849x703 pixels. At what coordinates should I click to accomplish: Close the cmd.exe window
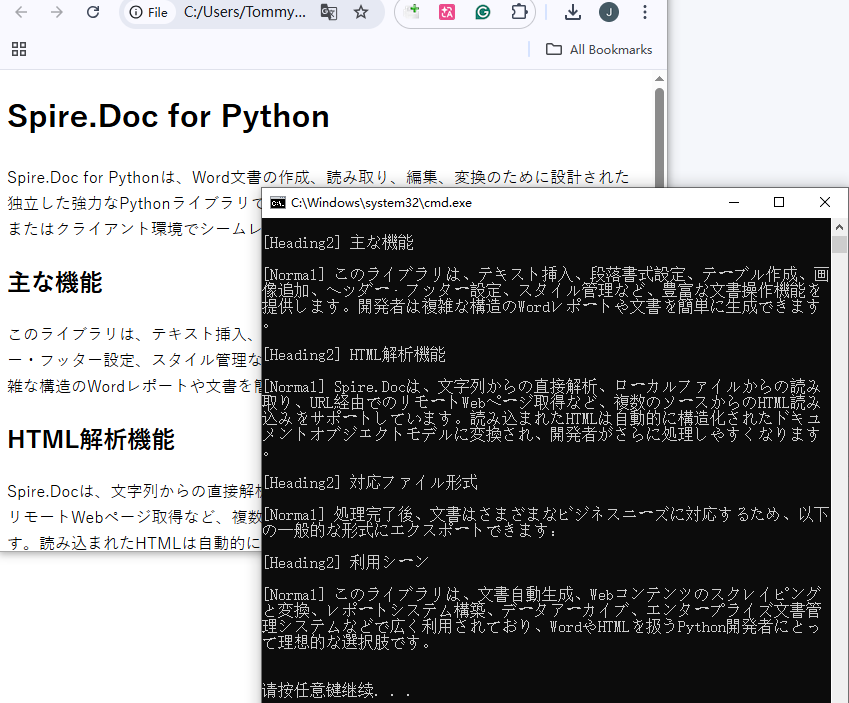(x=824, y=203)
